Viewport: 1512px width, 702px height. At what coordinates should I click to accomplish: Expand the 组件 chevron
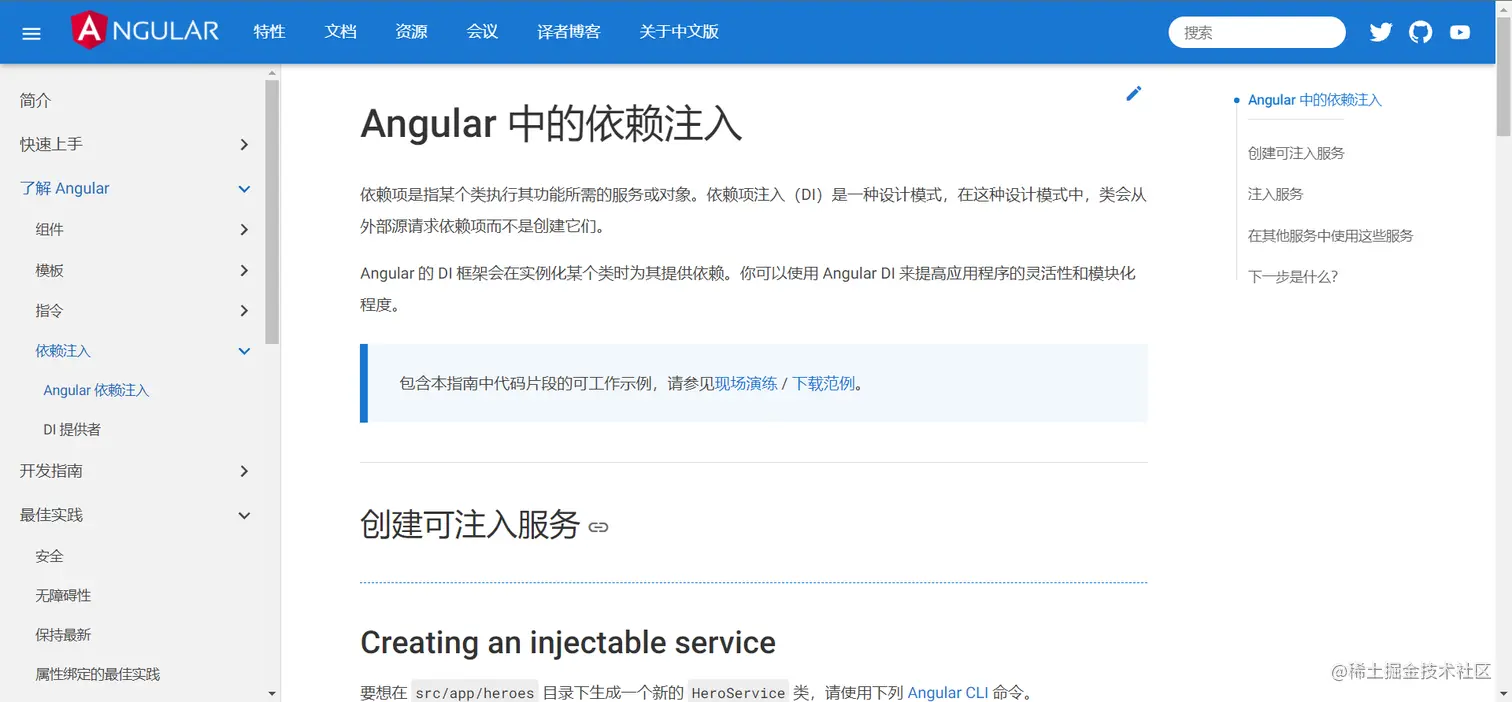244,230
